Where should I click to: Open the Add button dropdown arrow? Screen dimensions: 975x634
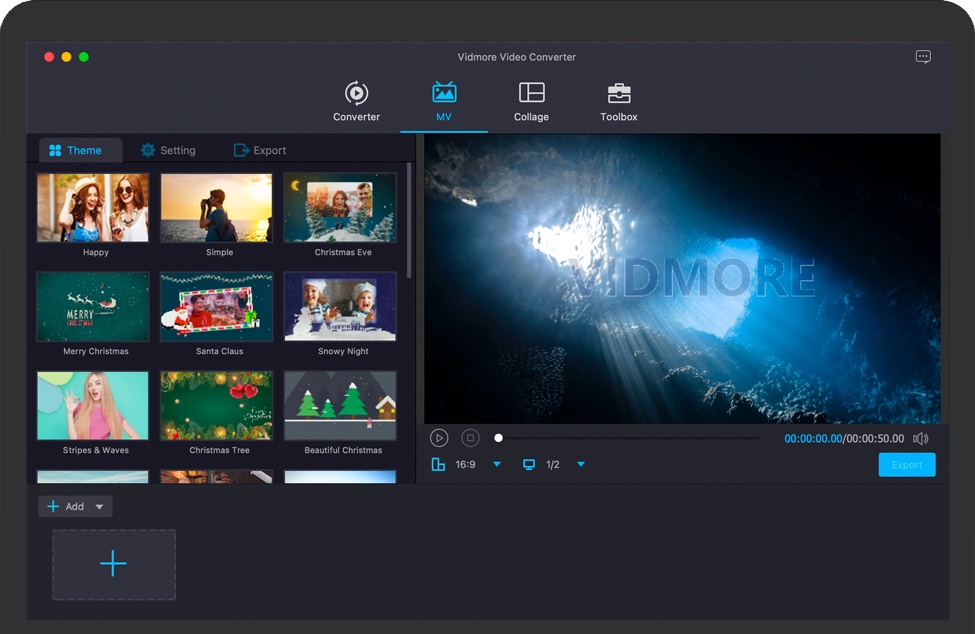(x=99, y=507)
